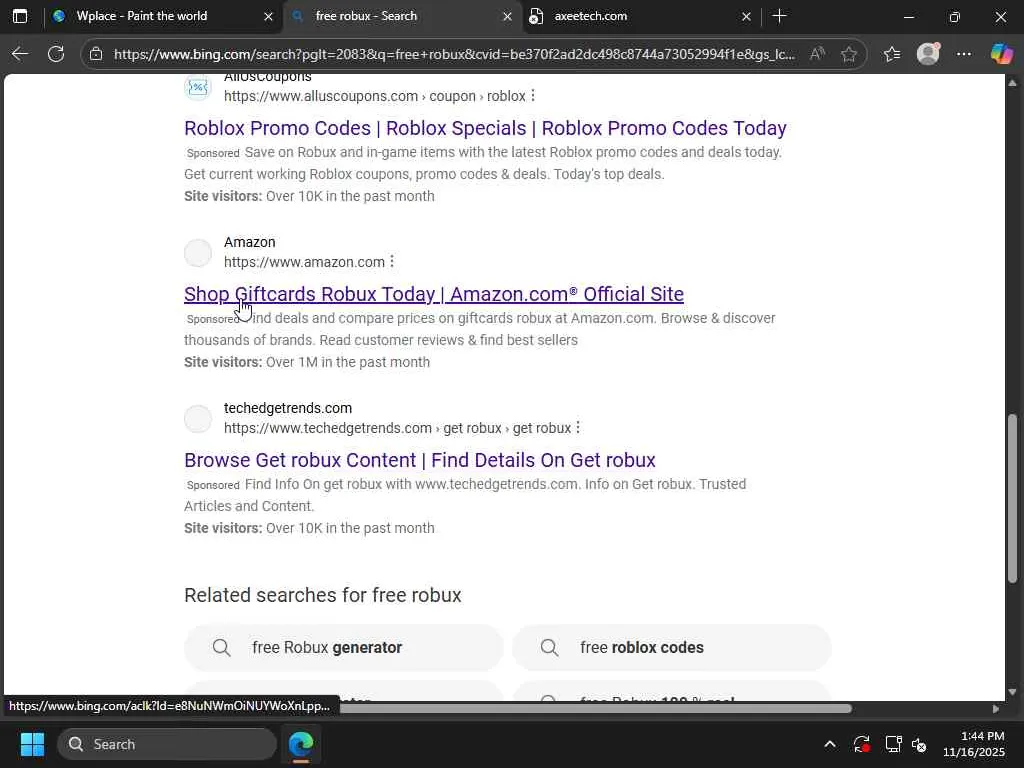The image size is (1024, 768).
Task: Open the muted volume tray icon
Action: click(x=920, y=744)
